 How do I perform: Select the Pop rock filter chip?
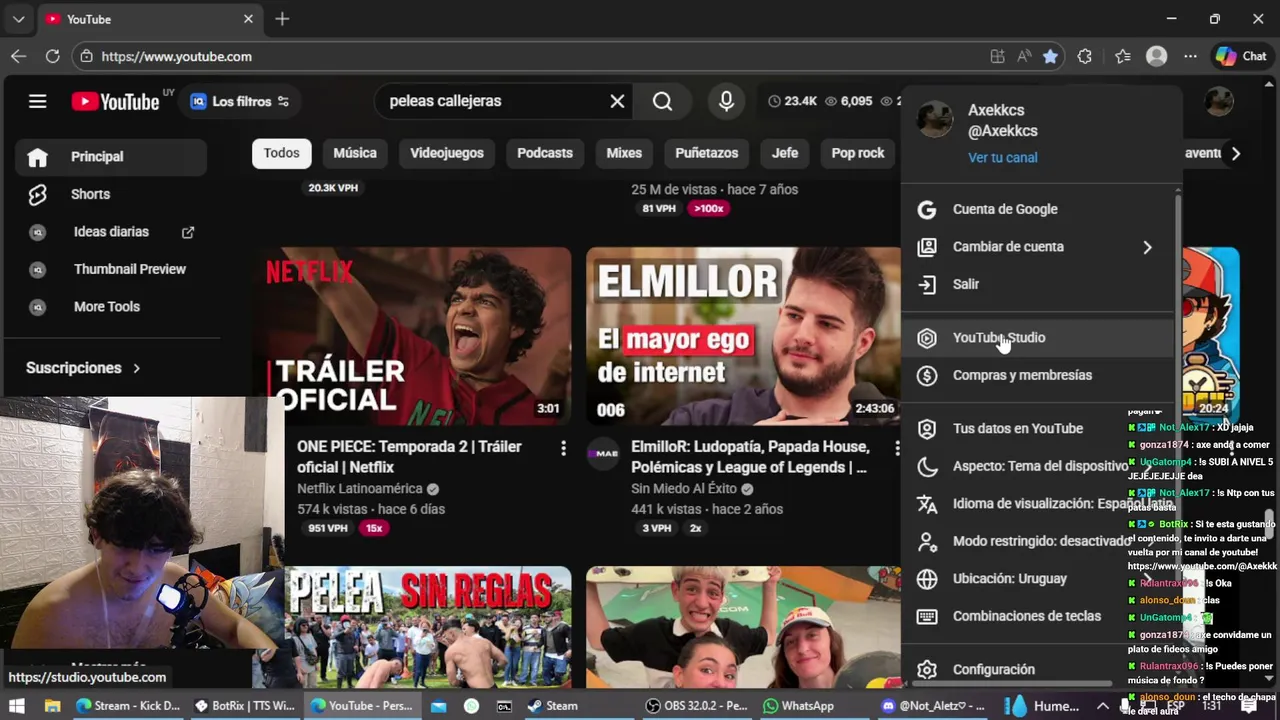pyautogui.click(x=858, y=153)
